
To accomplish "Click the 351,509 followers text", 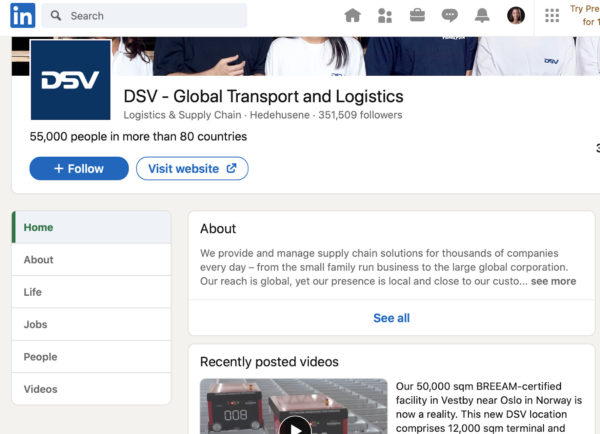I will click(x=360, y=115).
